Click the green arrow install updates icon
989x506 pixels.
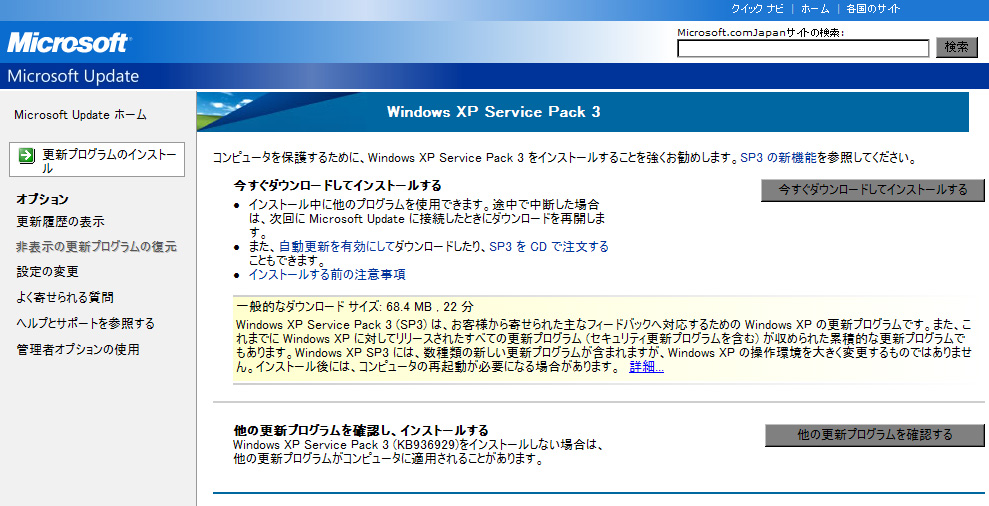[x=26, y=155]
